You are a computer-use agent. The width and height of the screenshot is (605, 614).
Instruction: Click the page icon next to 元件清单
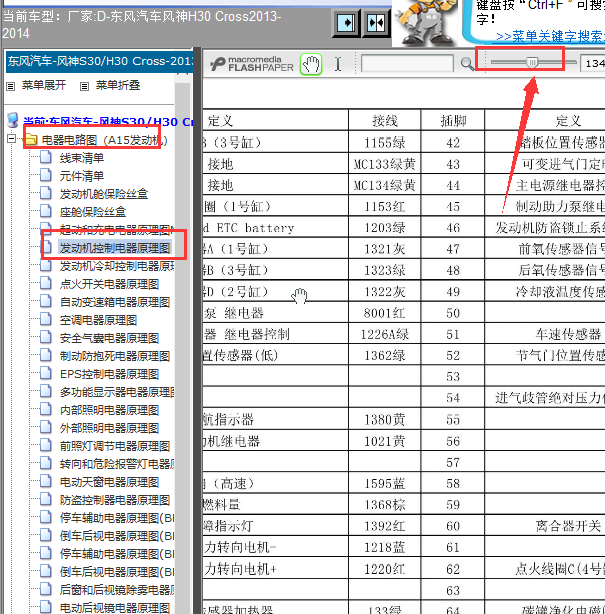pyautogui.click(x=46, y=175)
